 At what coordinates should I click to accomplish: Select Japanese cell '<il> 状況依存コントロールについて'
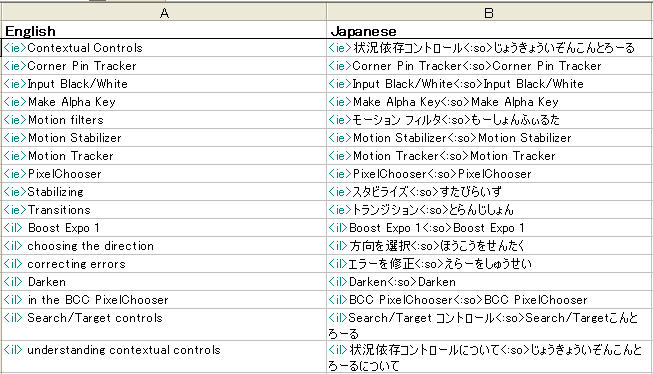pyautogui.click(x=489, y=357)
